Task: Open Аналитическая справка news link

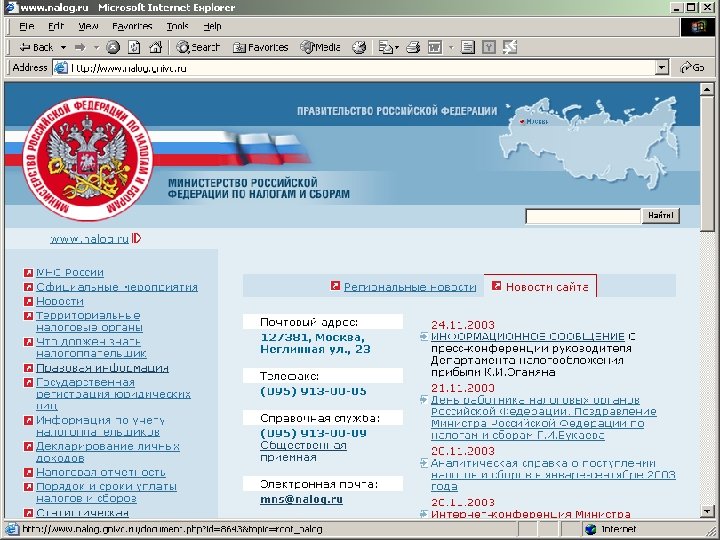Action: (553, 475)
